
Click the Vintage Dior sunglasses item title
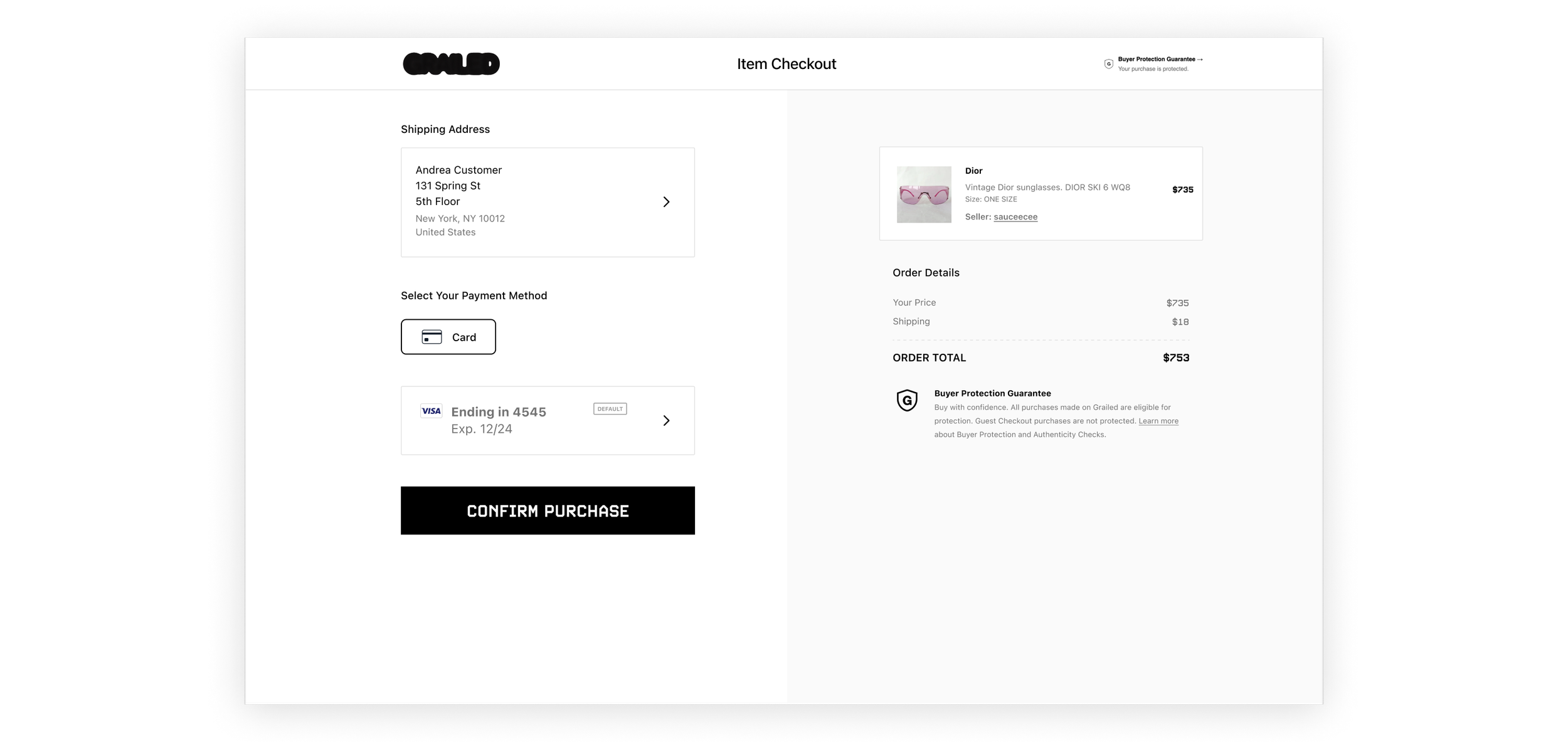[1047, 187]
